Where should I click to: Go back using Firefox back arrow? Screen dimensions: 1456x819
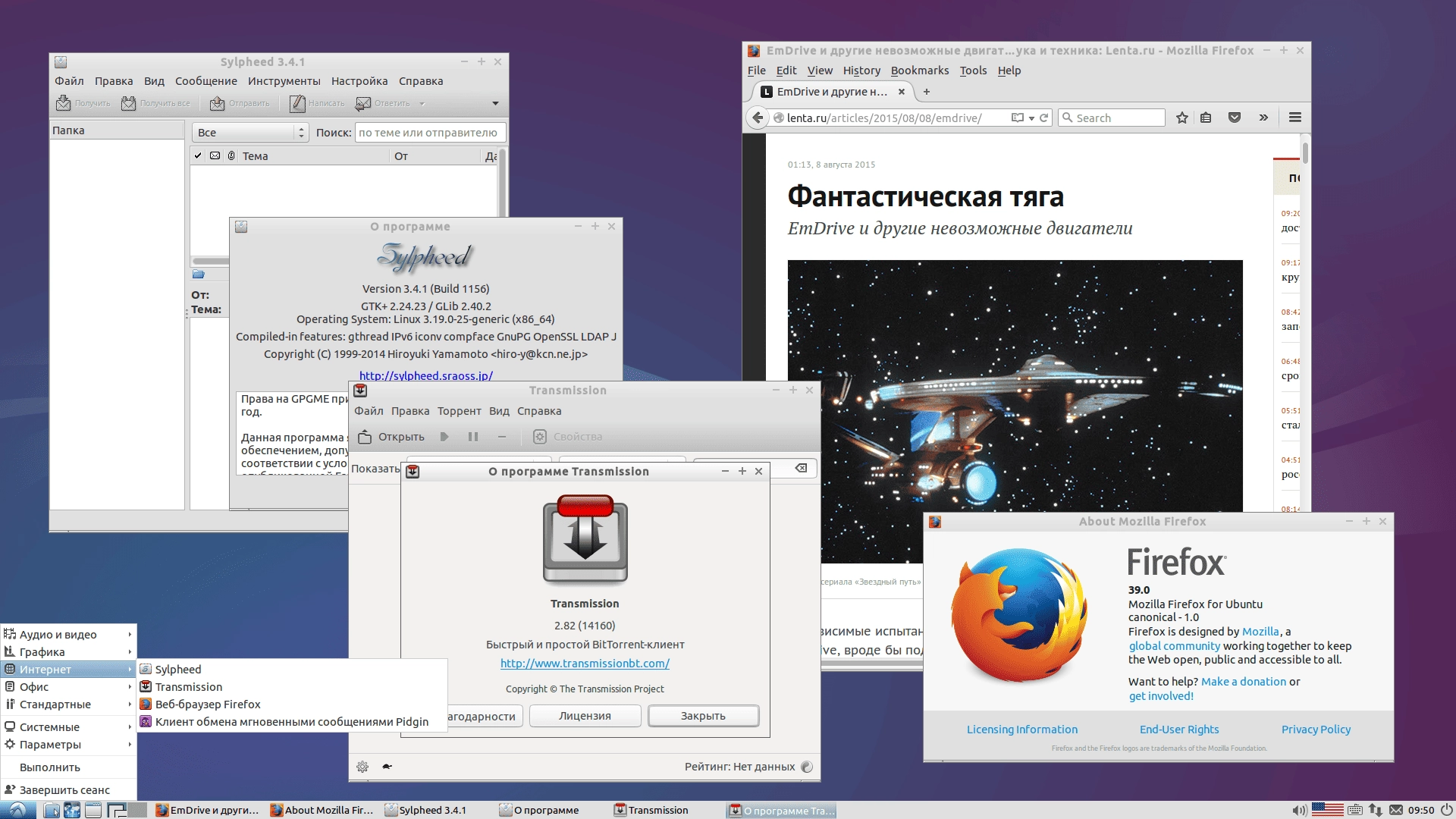(x=758, y=118)
